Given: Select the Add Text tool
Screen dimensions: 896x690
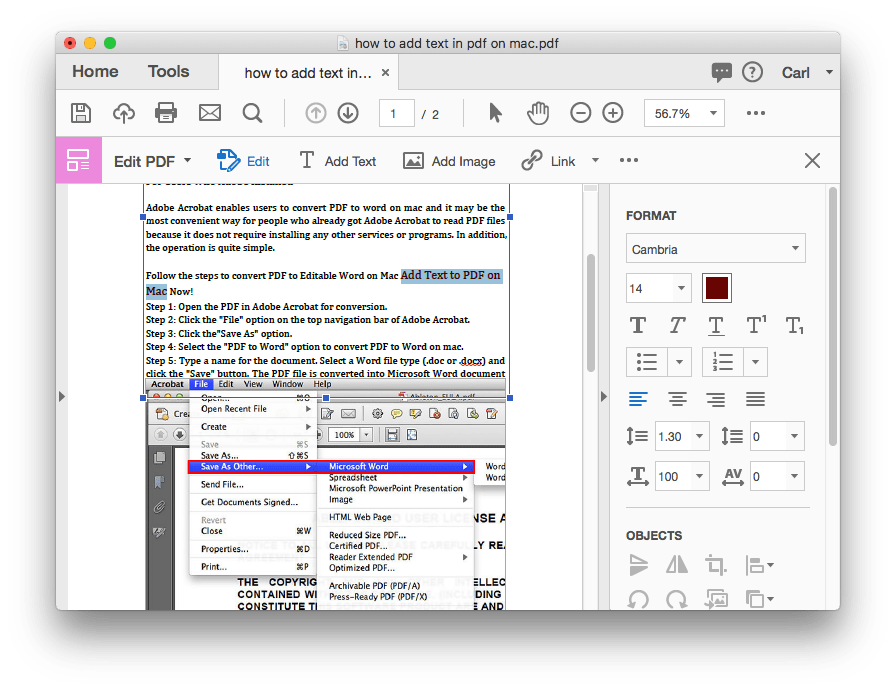Looking at the screenshot, I should 338,160.
